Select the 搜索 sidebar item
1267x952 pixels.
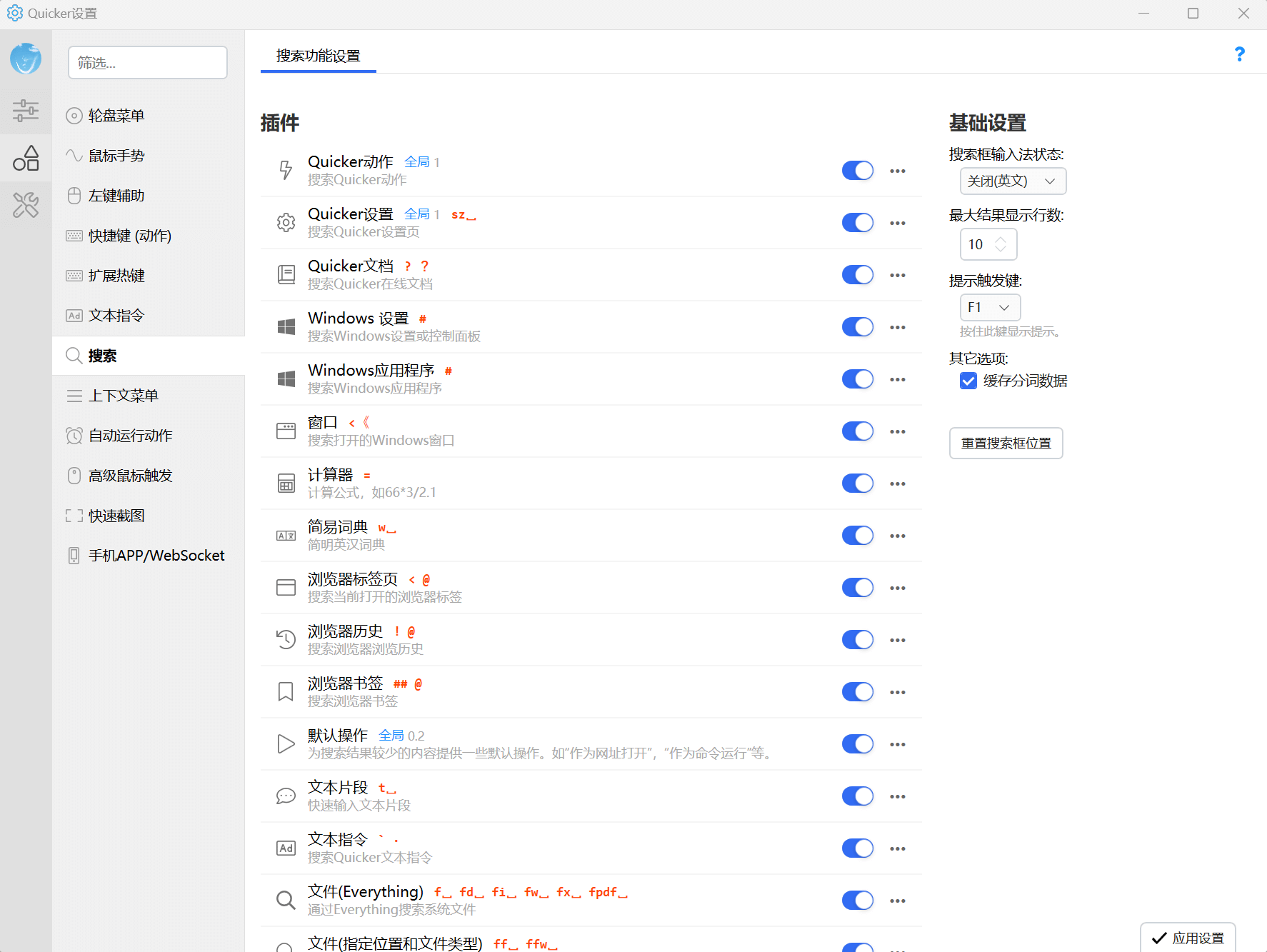click(149, 356)
